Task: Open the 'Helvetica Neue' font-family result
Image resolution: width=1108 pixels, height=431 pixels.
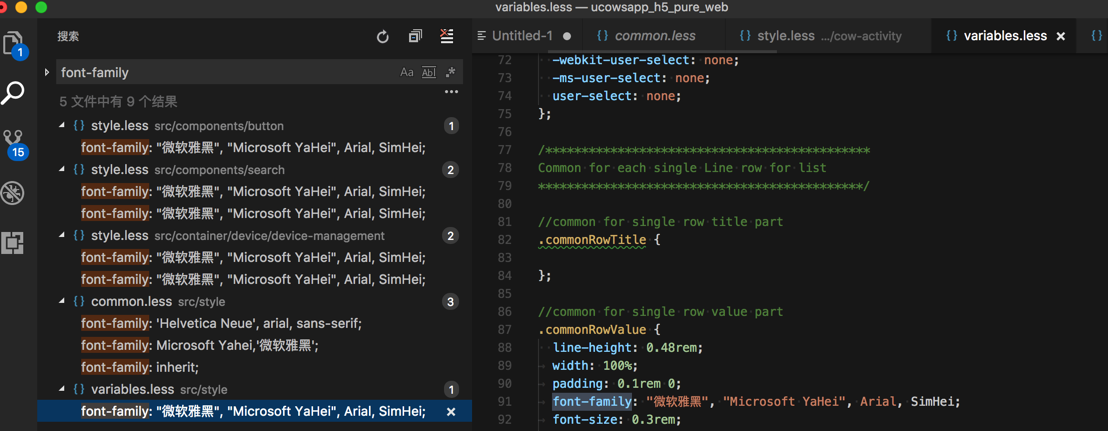Action: click(x=221, y=323)
